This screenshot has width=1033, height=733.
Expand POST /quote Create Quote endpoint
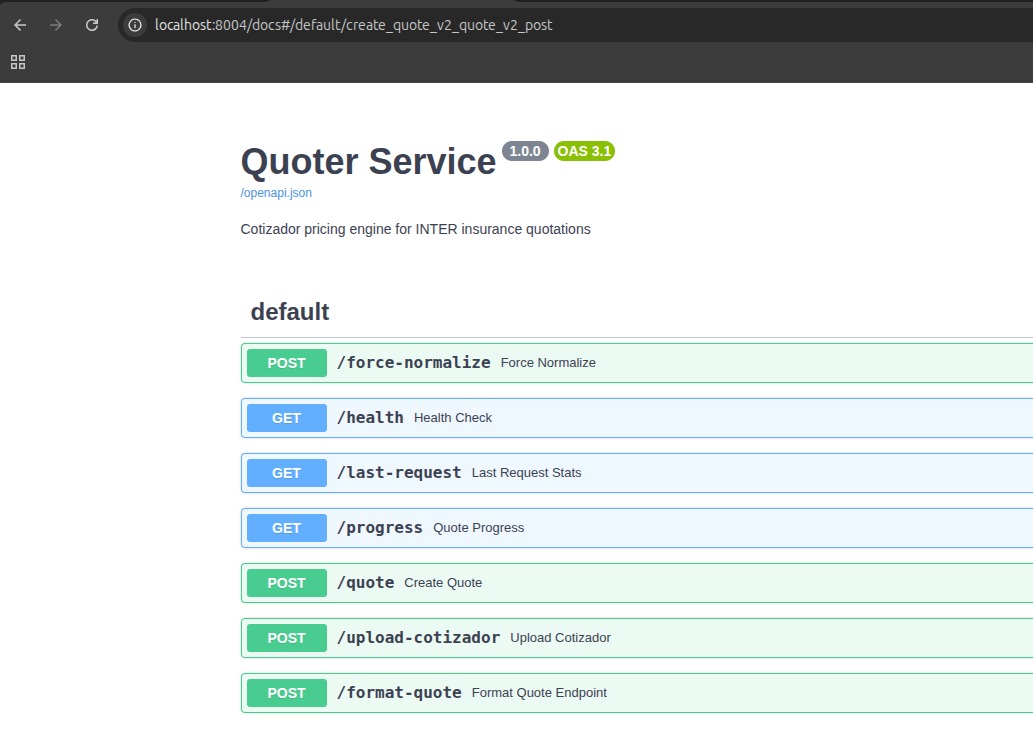coord(637,583)
